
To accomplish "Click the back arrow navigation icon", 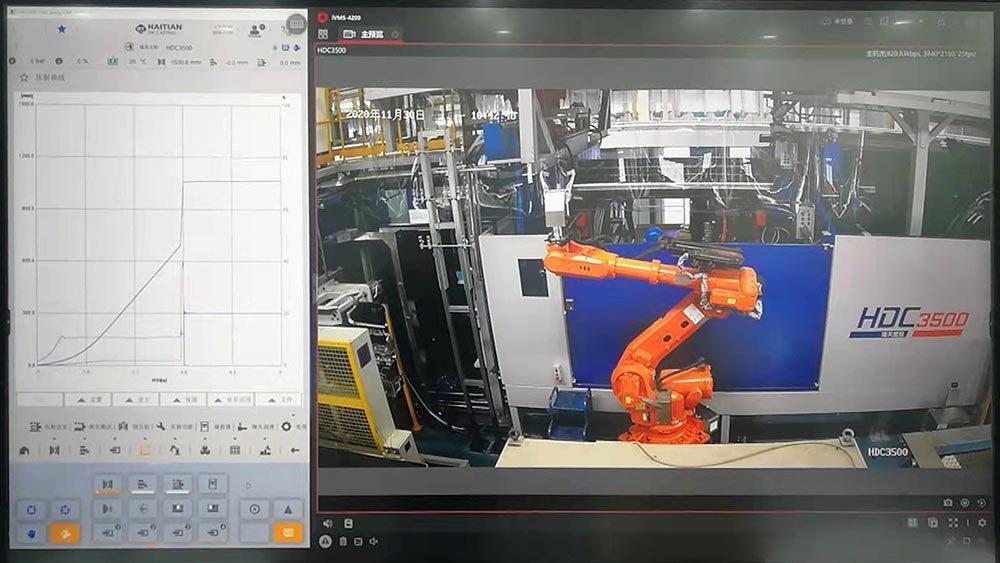I will pos(294,450).
